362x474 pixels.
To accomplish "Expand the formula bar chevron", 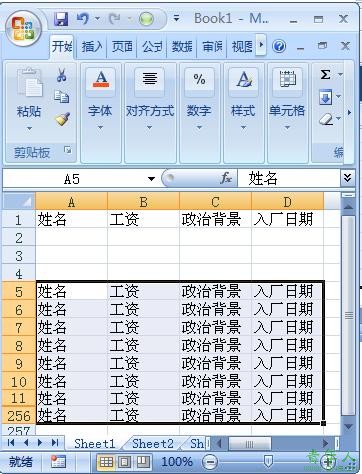I will point(347,178).
